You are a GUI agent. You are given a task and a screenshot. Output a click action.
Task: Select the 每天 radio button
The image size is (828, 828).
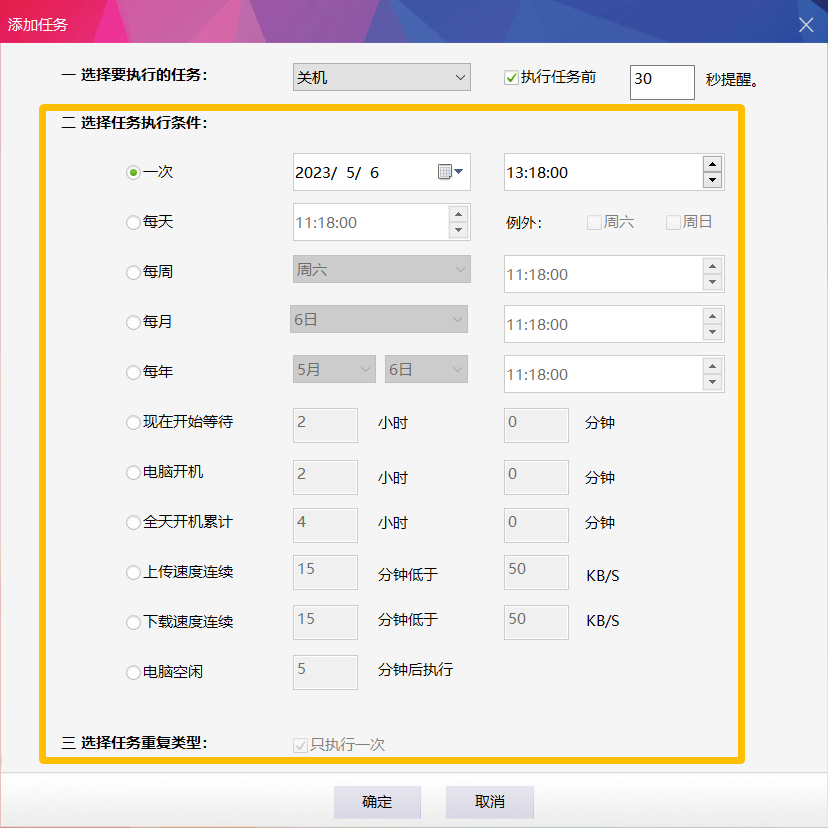(x=133, y=222)
